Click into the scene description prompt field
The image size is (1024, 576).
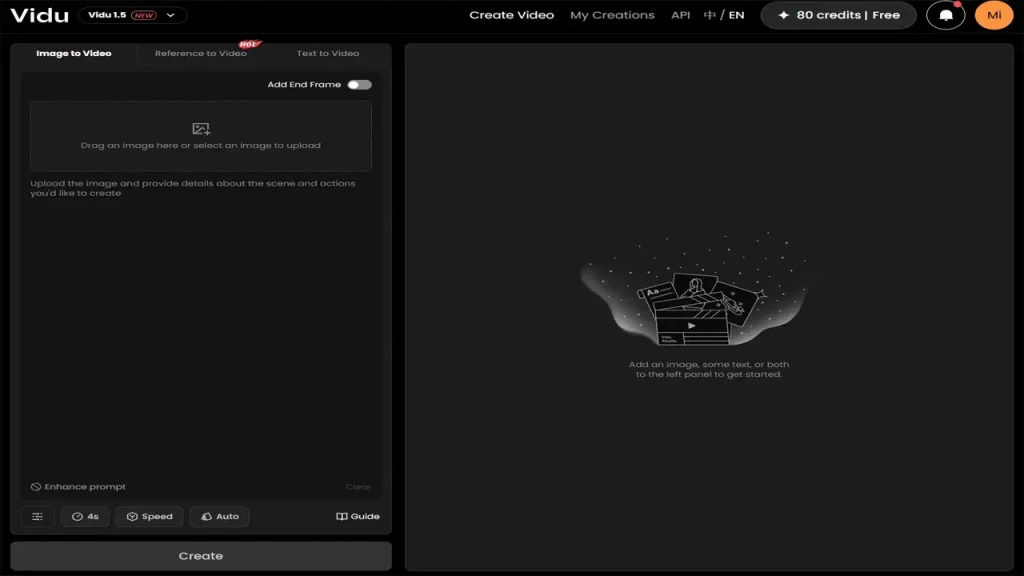200,327
